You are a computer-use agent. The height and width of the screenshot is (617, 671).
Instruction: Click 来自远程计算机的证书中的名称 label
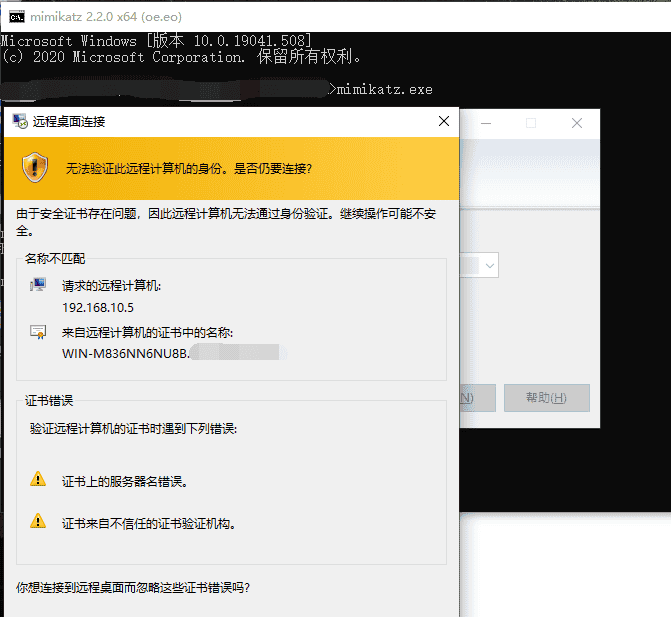(148, 332)
